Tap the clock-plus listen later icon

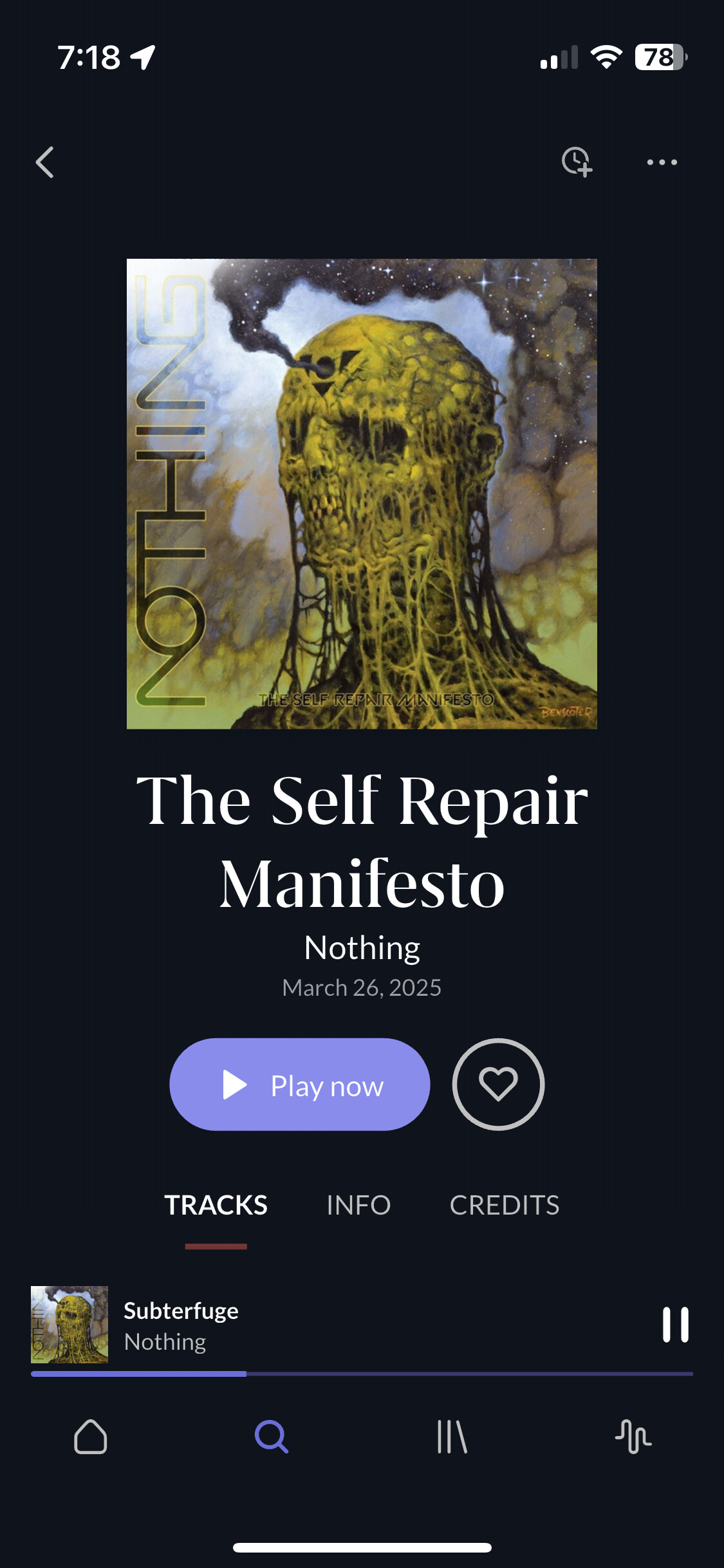pyautogui.click(x=577, y=162)
